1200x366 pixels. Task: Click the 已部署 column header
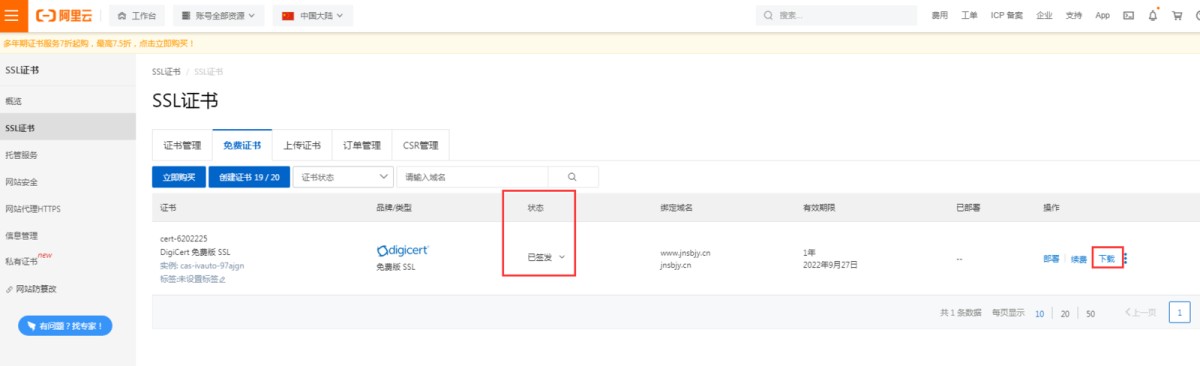[967, 208]
